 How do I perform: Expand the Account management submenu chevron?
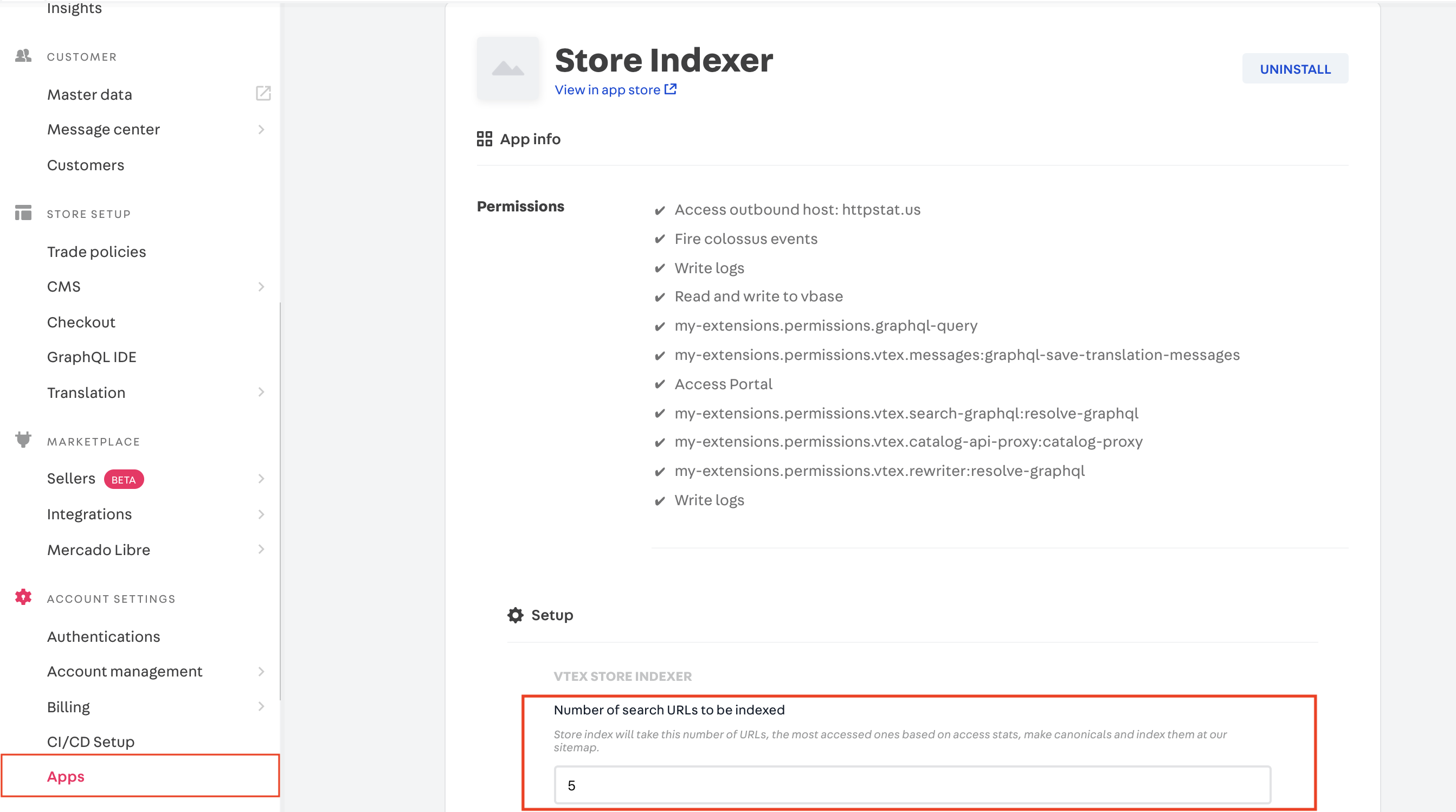[261, 672]
